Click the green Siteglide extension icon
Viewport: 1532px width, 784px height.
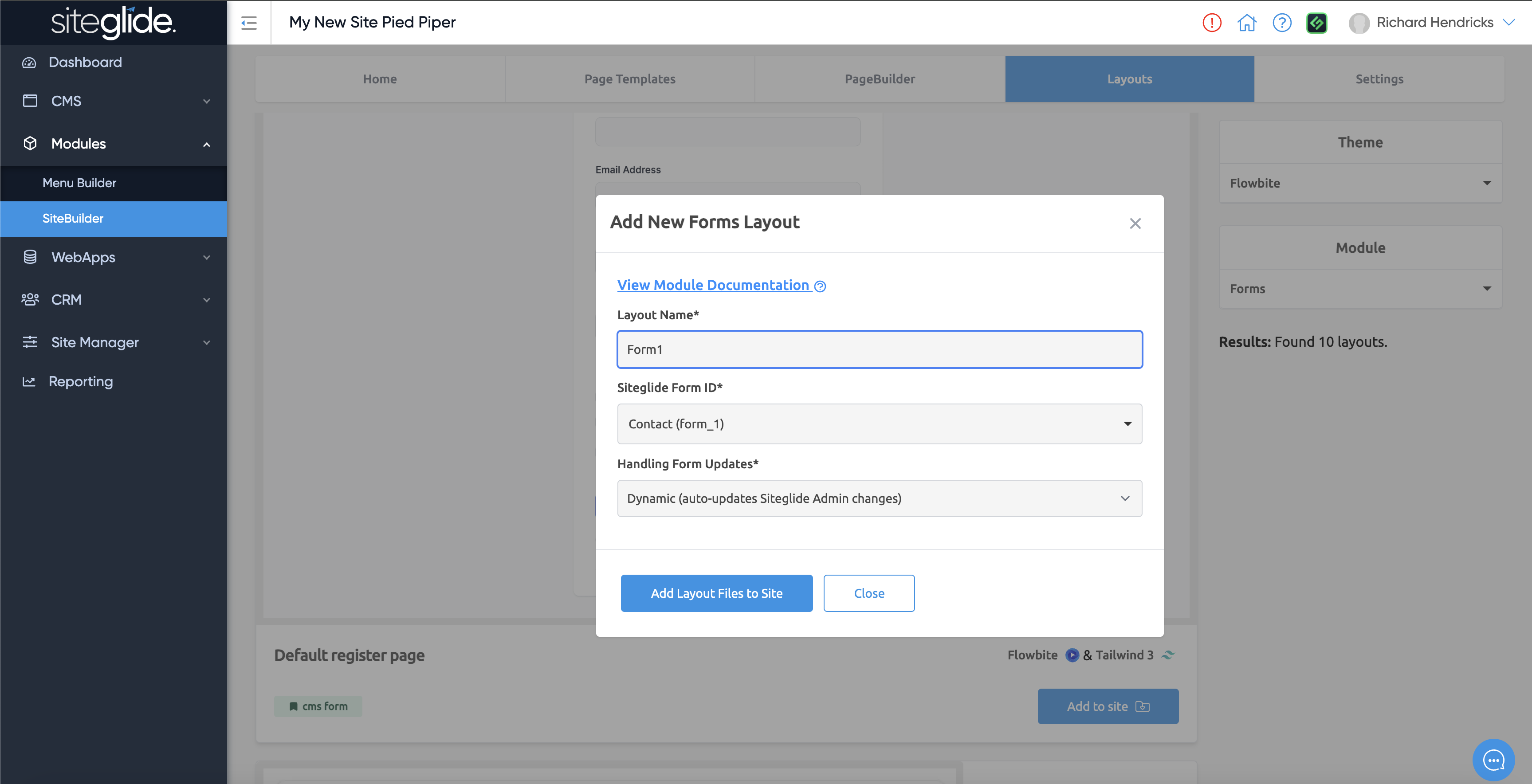pos(1317,23)
